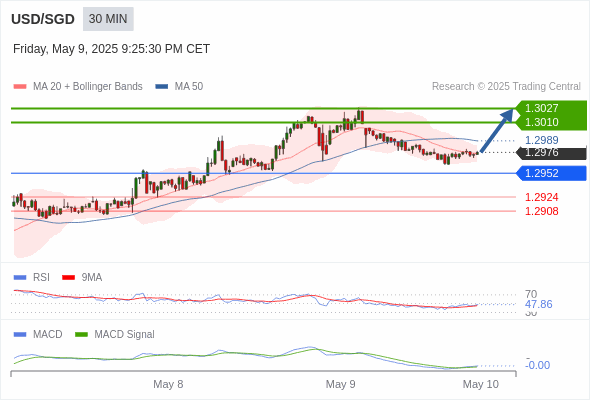Image resolution: width=590 pixels, height=400 pixels.
Task: Select the 1.2924 support level label
Action: pos(541,197)
